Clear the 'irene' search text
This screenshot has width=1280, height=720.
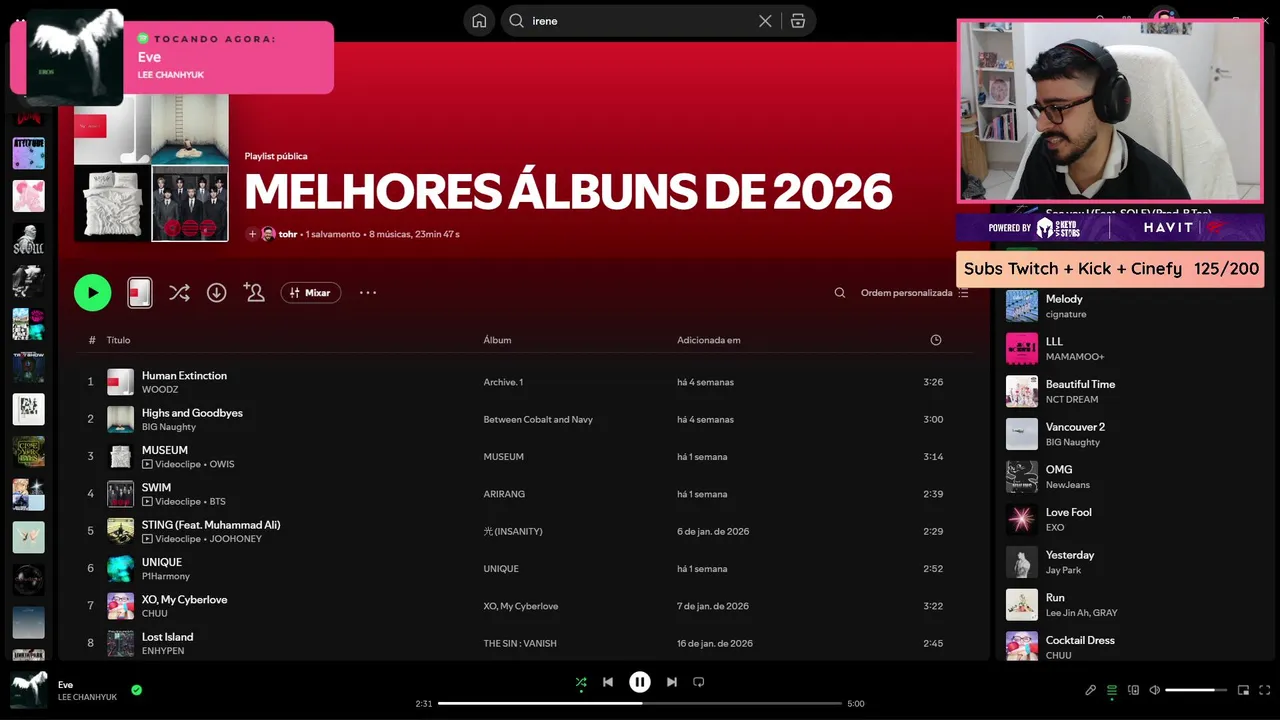[765, 21]
